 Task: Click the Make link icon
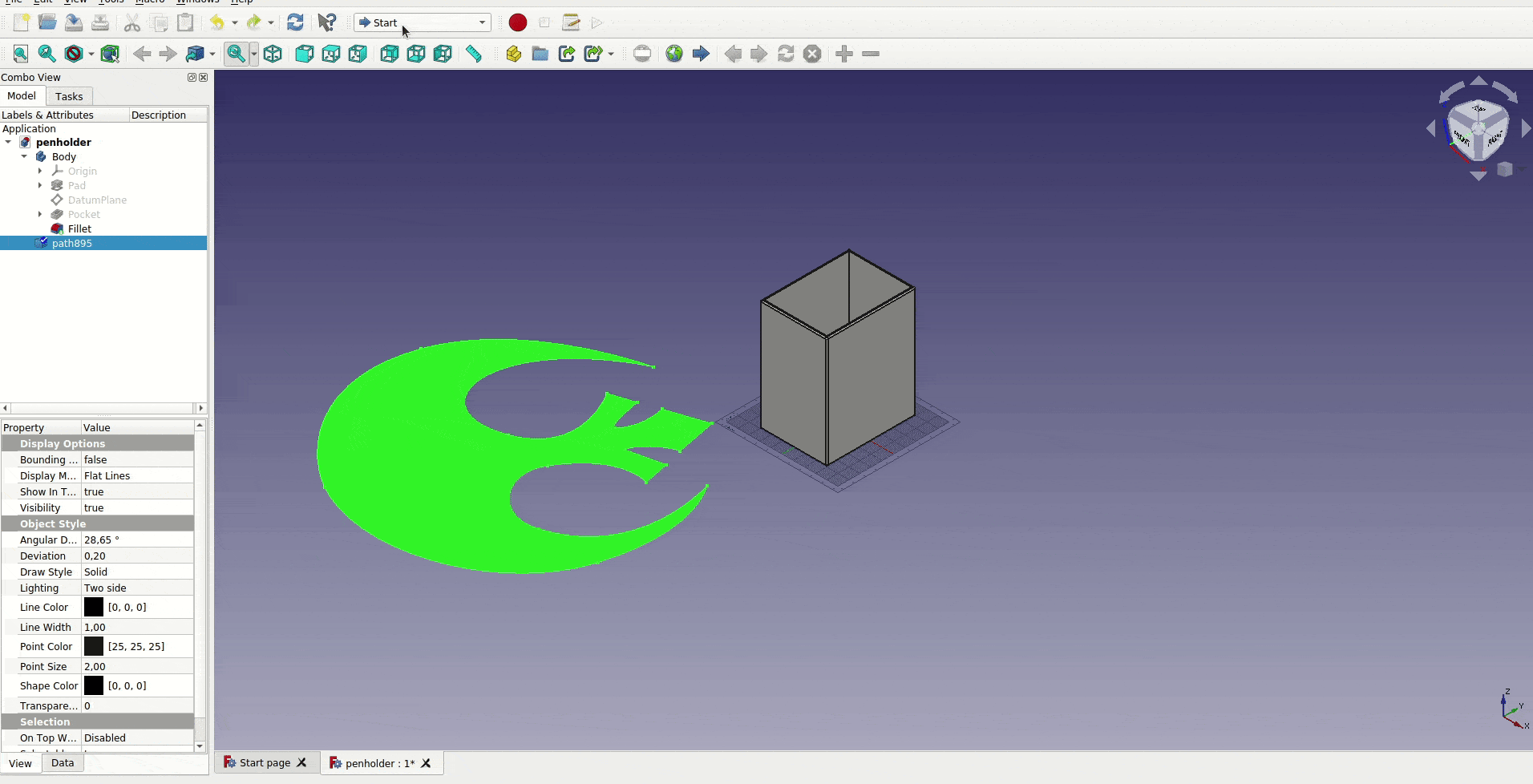567,54
